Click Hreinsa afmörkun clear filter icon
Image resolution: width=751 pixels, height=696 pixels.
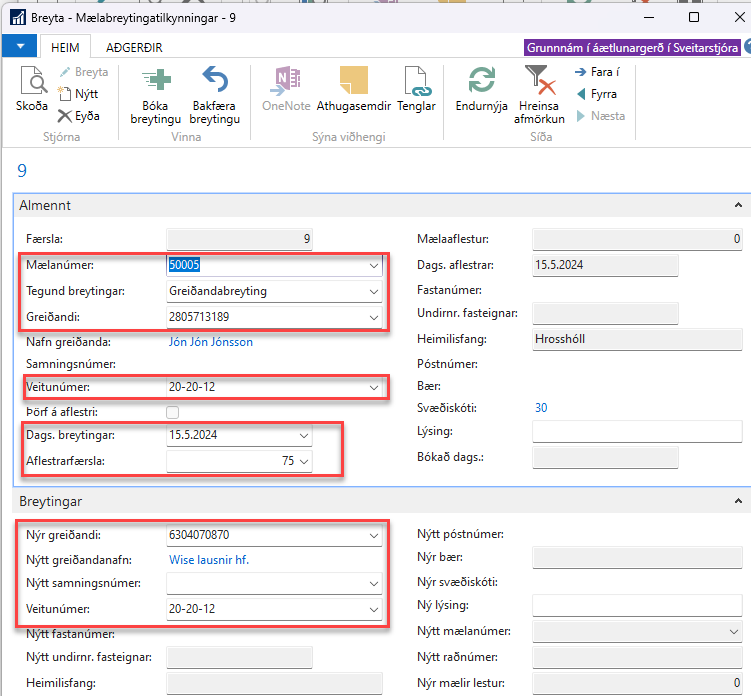point(539,82)
